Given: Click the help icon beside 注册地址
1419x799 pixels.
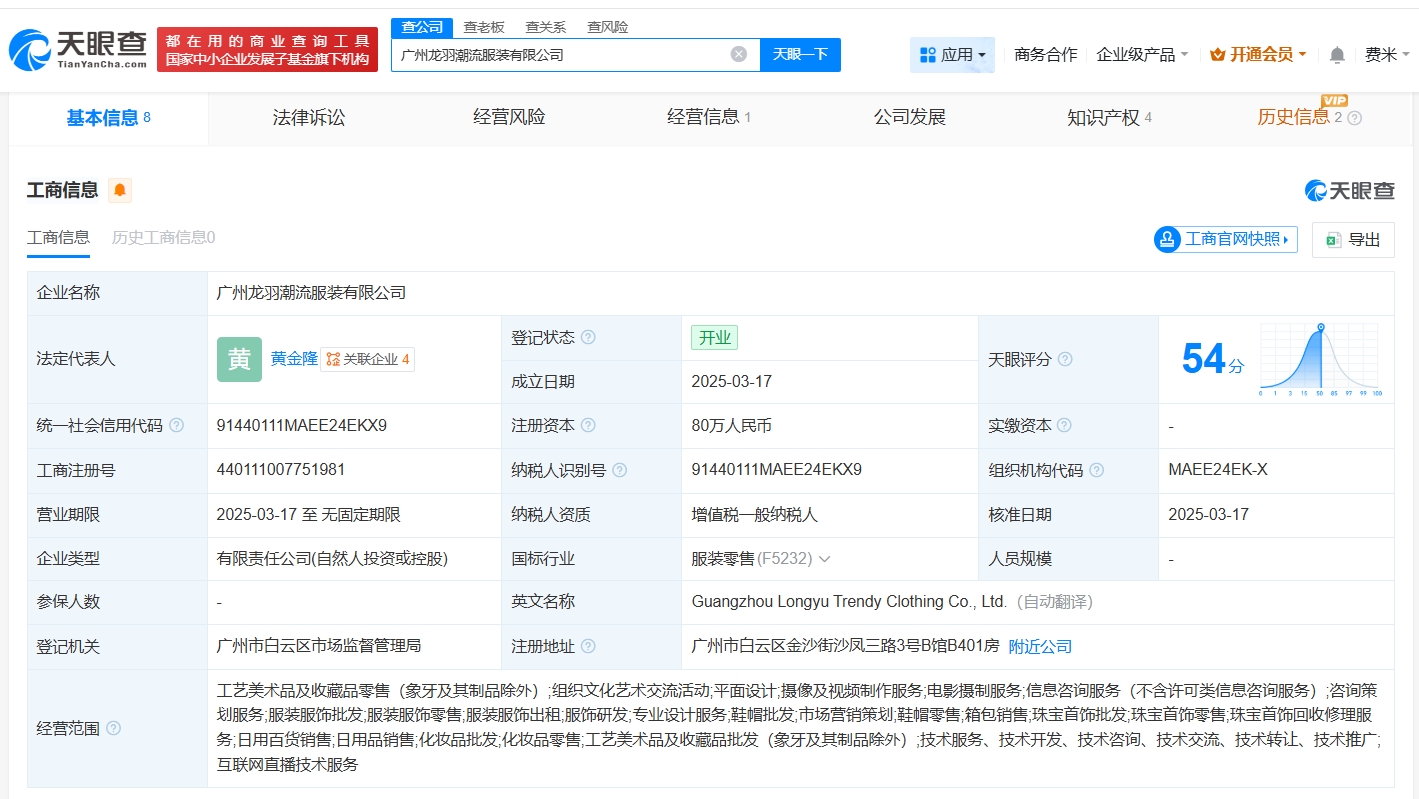Looking at the screenshot, I should pos(588,647).
